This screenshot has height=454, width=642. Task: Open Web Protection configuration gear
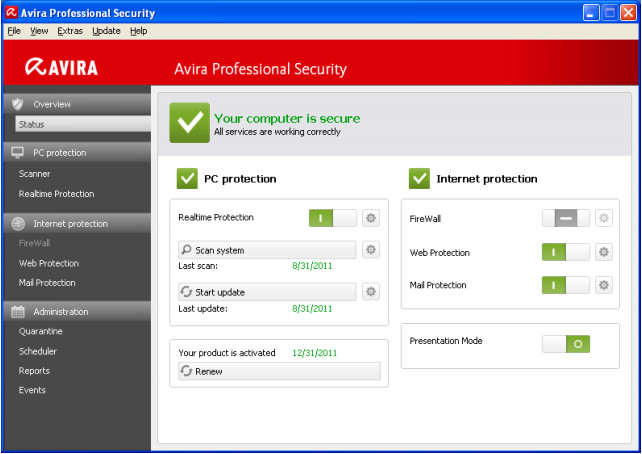pos(604,252)
